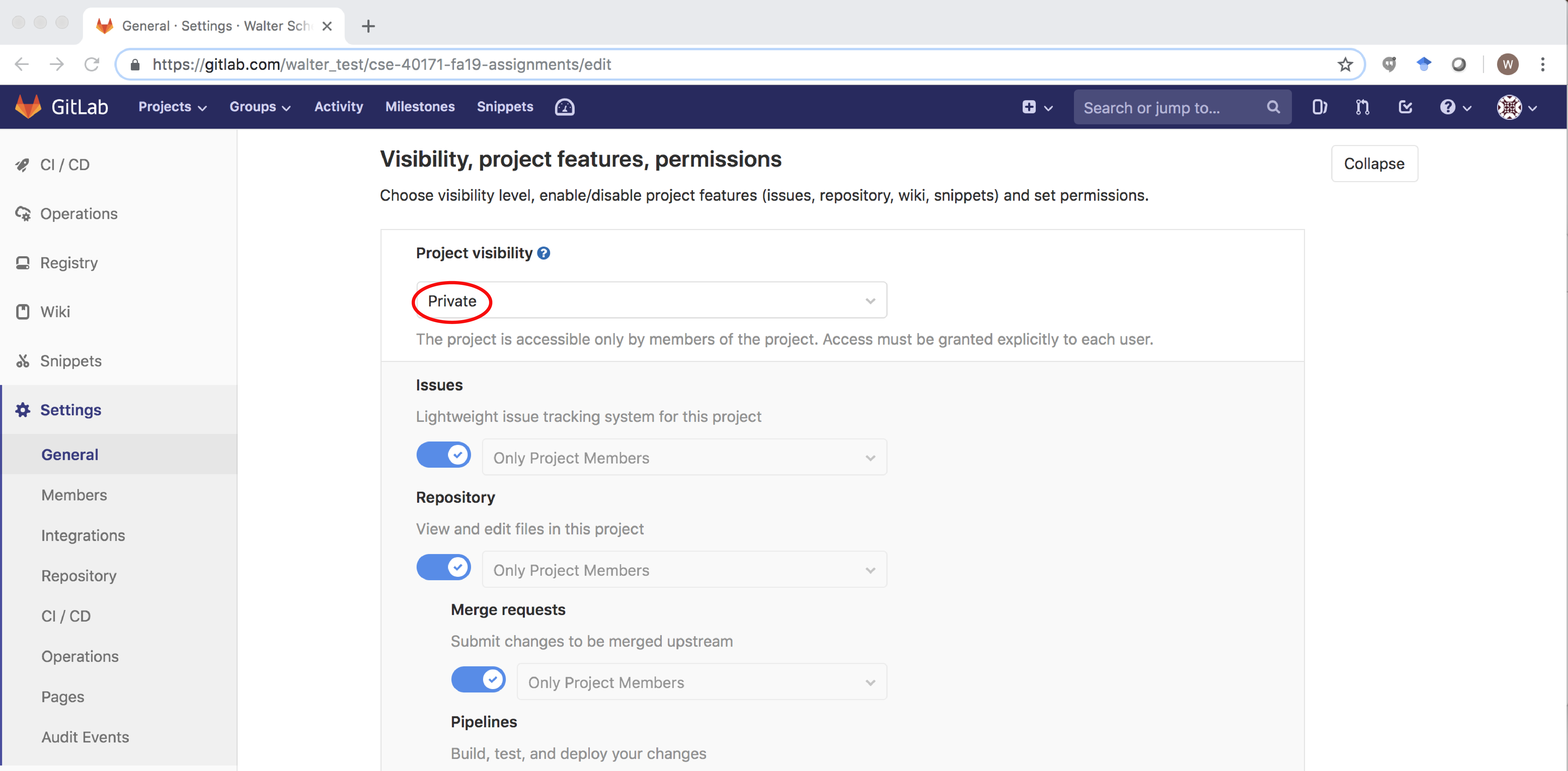Click the Project visibility help icon
1568x771 pixels.
coord(544,253)
